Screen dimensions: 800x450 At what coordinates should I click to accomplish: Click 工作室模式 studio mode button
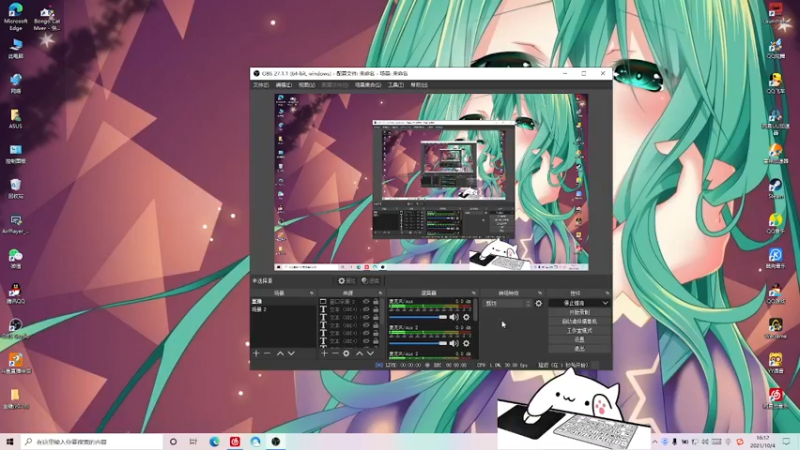pos(579,331)
